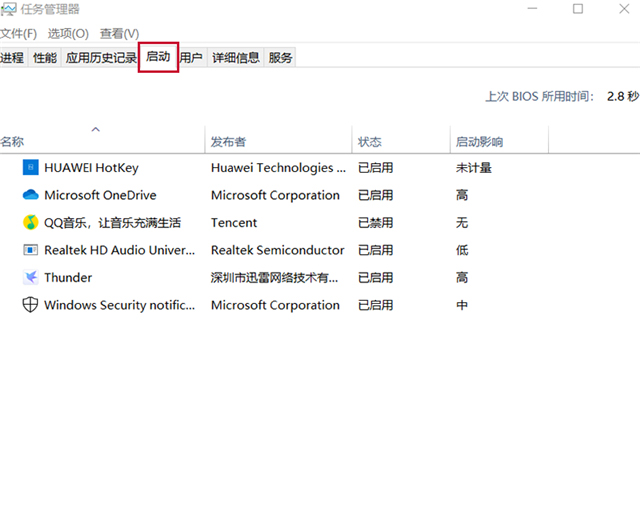Switch to the 应用历史记录 tab
Image resolution: width=640 pixels, height=520 pixels.
pyautogui.click(x=101, y=58)
